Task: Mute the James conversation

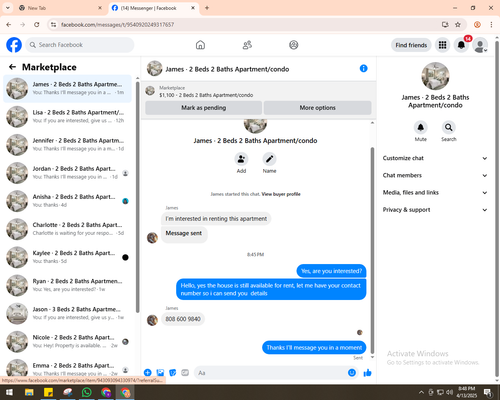Action: tap(421, 127)
